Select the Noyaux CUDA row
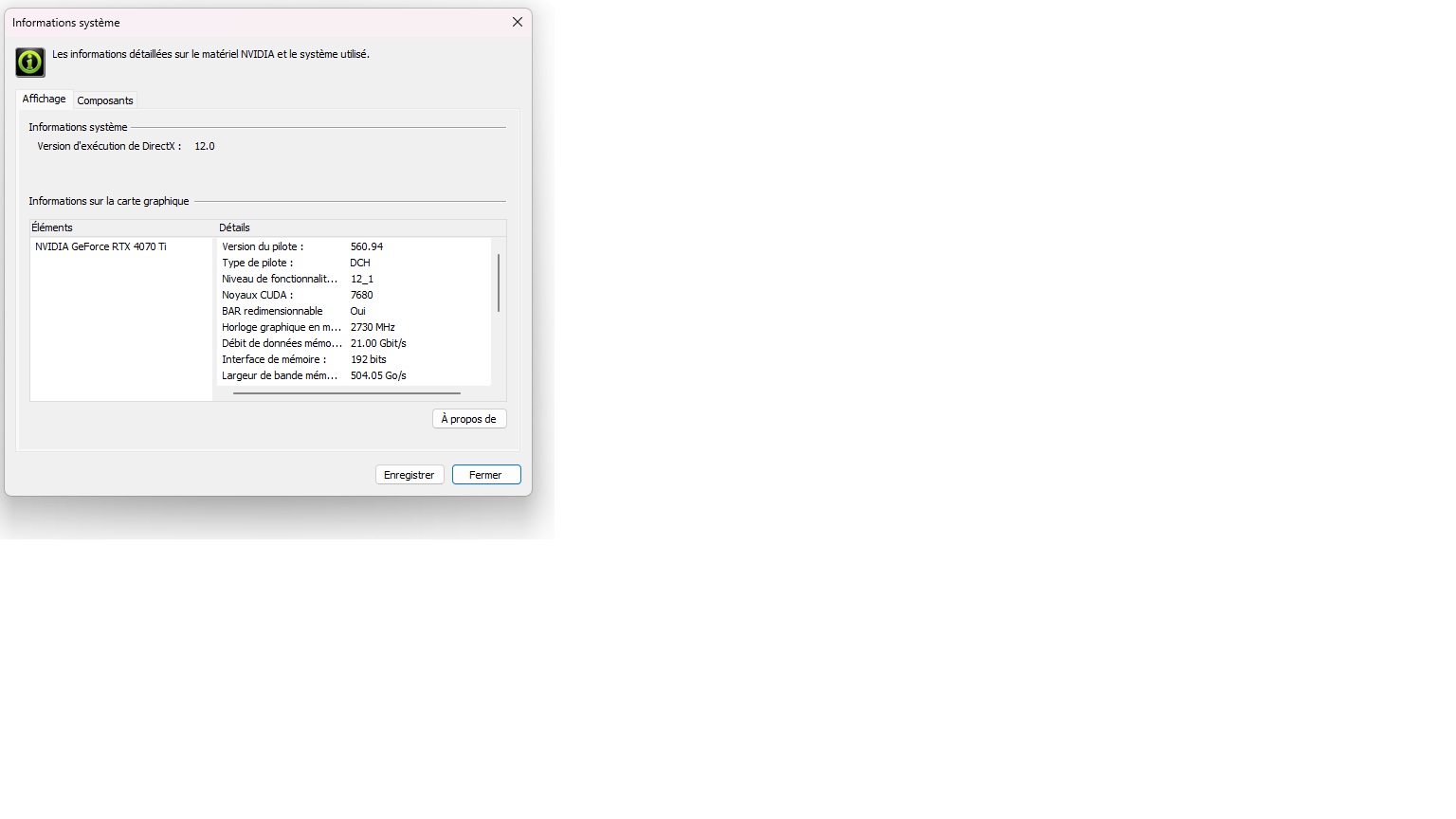The image size is (1456, 819). (x=354, y=295)
